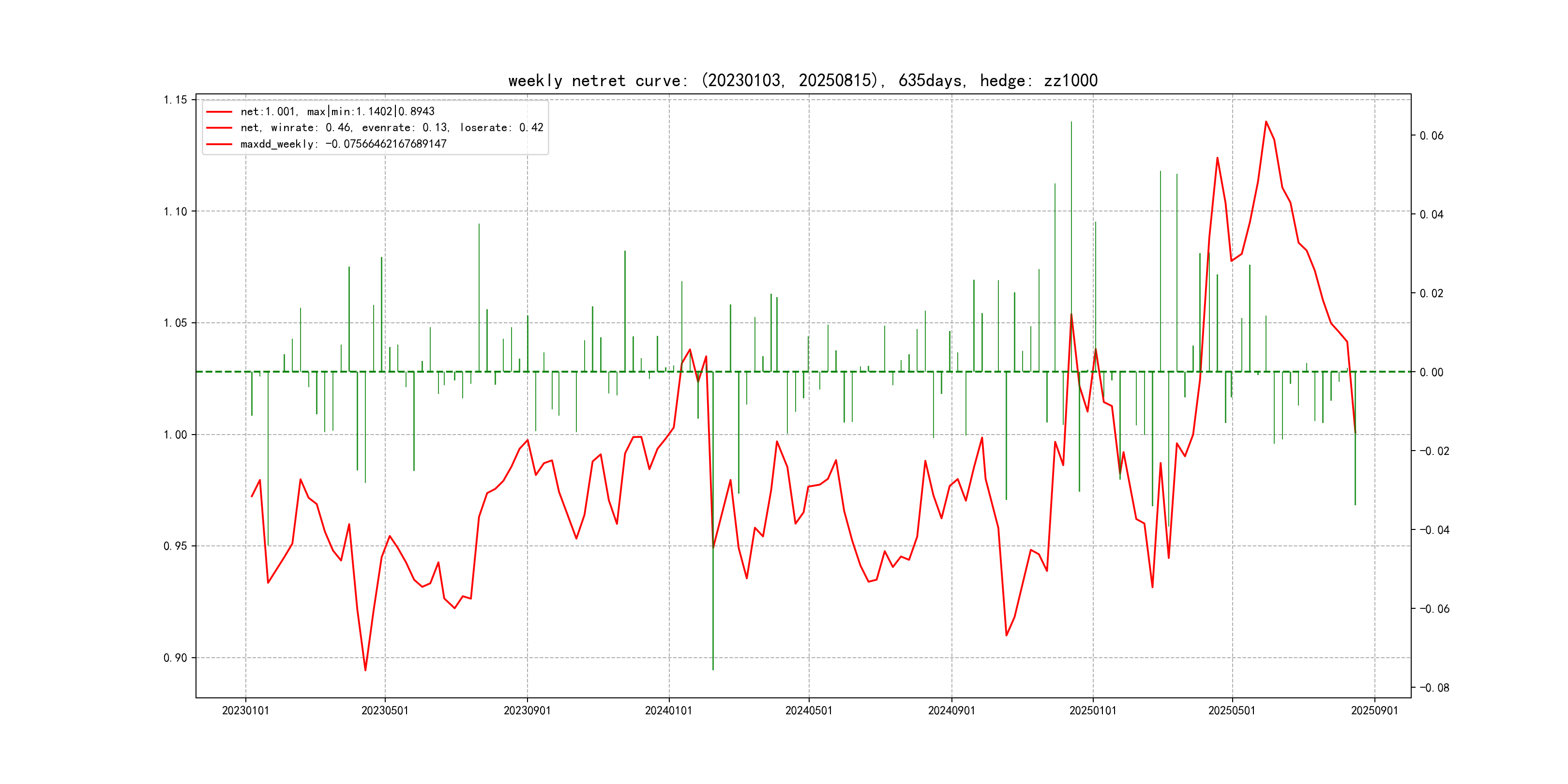The image size is (1568, 784).
Task: Click the maxdd_weekly legend entry text
Action: tap(343, 144)
